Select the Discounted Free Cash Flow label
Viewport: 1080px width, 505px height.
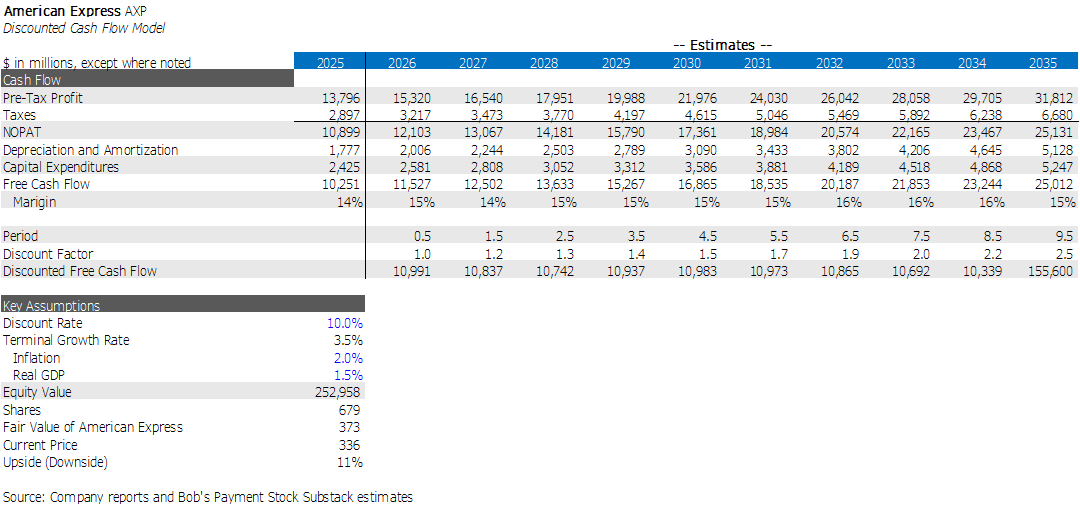80,271
